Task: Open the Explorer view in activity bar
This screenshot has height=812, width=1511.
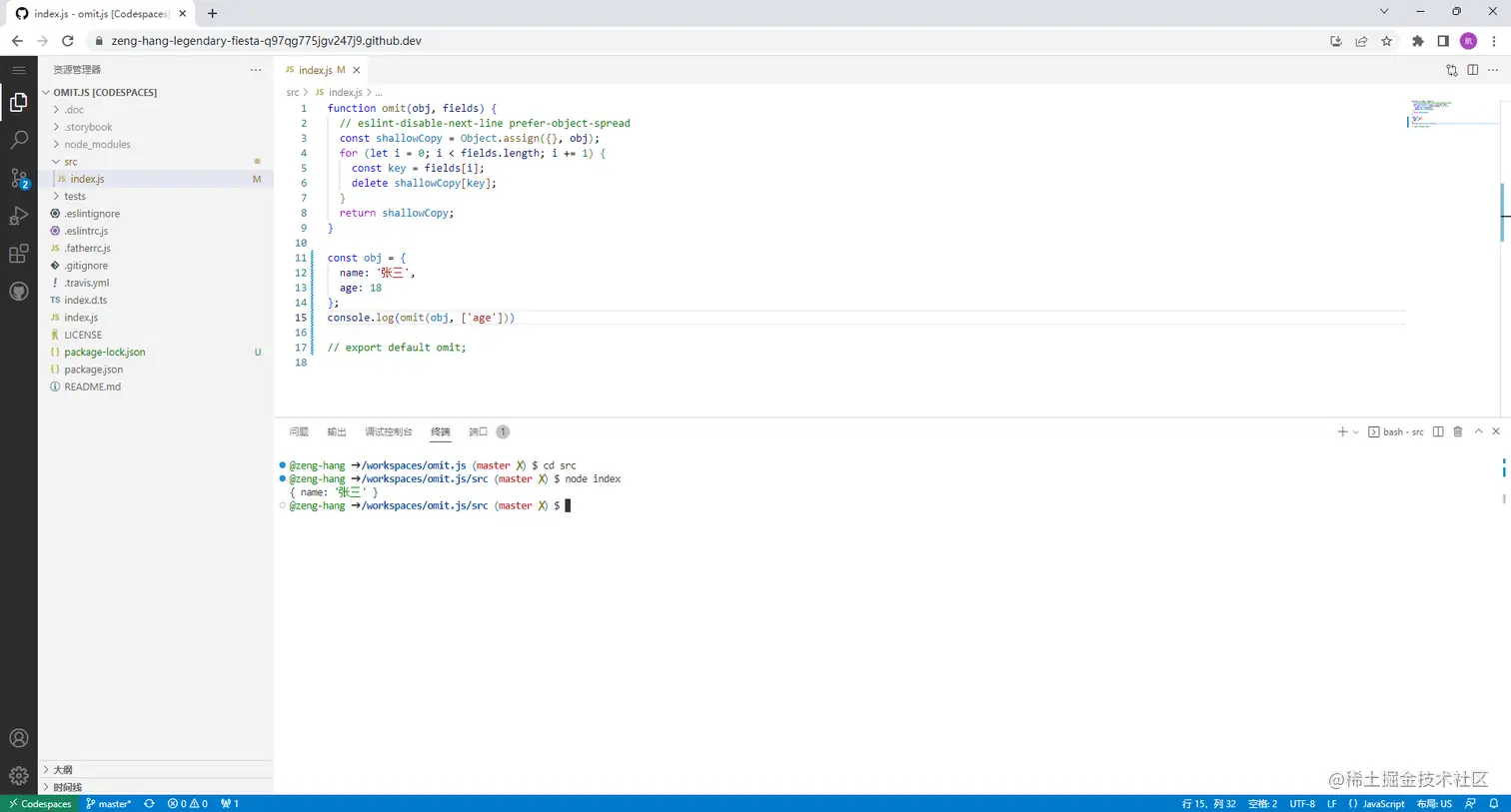Action: (x=18, y=102)
